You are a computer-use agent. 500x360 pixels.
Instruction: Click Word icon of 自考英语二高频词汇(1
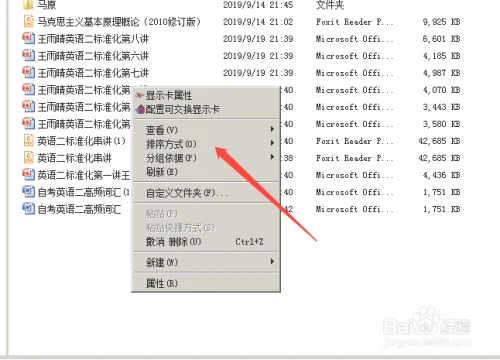(x=29, y=192)
